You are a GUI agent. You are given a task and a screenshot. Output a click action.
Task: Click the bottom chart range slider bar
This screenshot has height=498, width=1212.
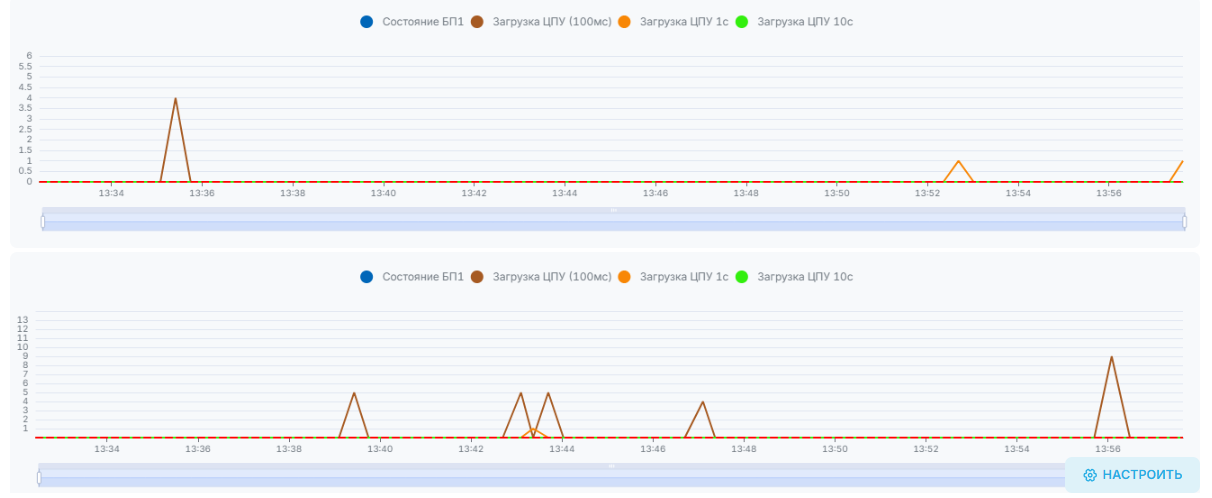(551, 475)
